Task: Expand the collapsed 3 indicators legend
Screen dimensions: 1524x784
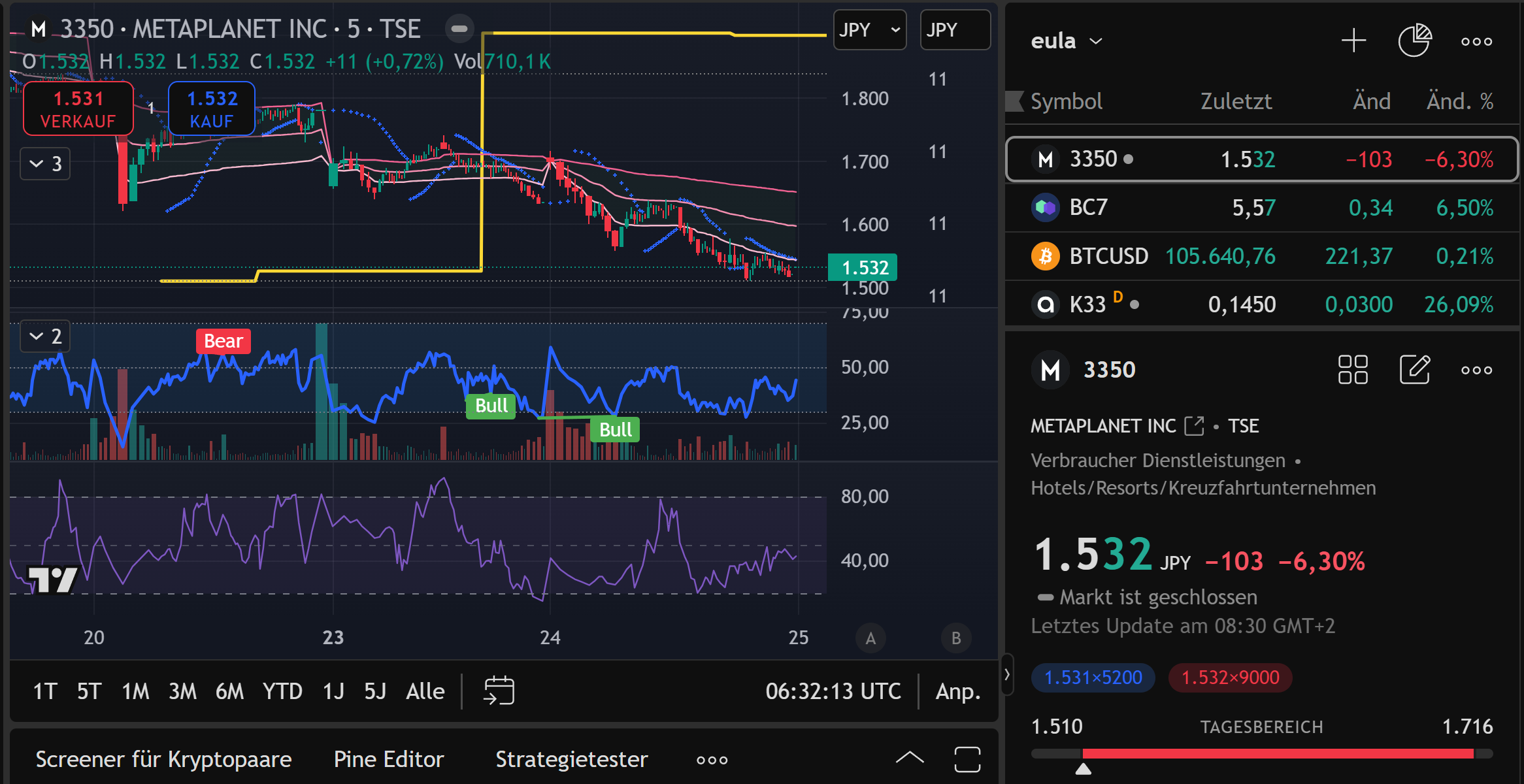Action: click(45, 163)
